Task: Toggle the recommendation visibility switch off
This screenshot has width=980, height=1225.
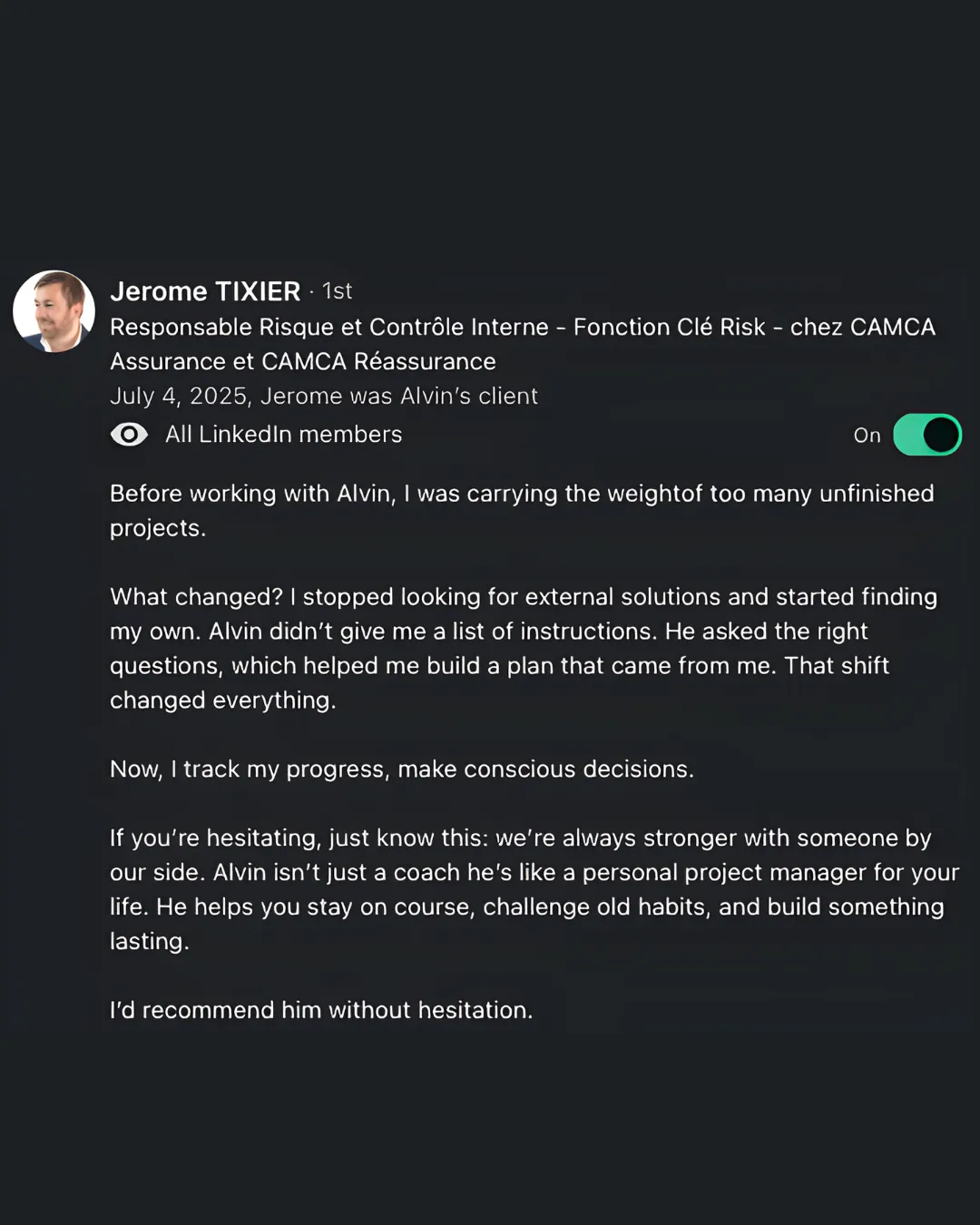Action: coord(926,435)
